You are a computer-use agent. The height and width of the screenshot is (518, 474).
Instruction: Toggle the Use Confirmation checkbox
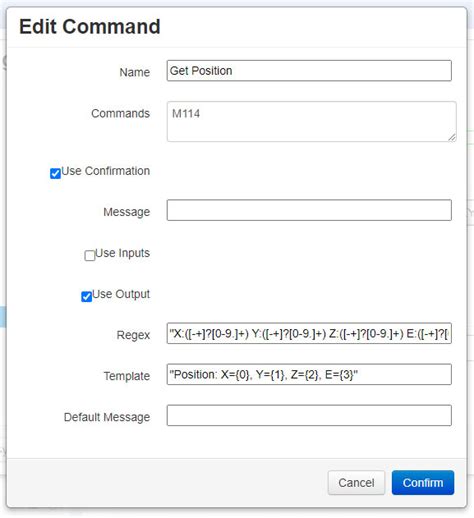55,173
